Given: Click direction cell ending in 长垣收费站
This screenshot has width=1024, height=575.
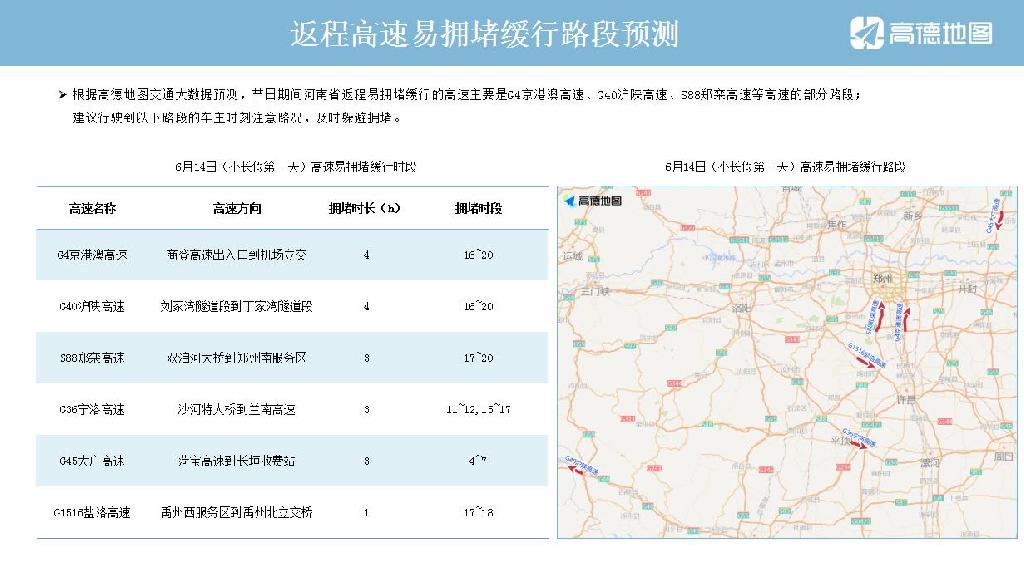Looking at the screenshot, I should coord(236,461).
